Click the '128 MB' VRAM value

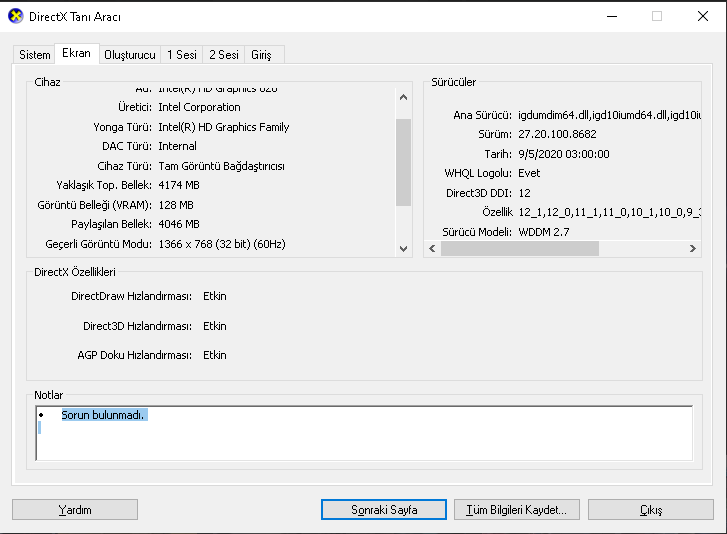click(176, 205)
